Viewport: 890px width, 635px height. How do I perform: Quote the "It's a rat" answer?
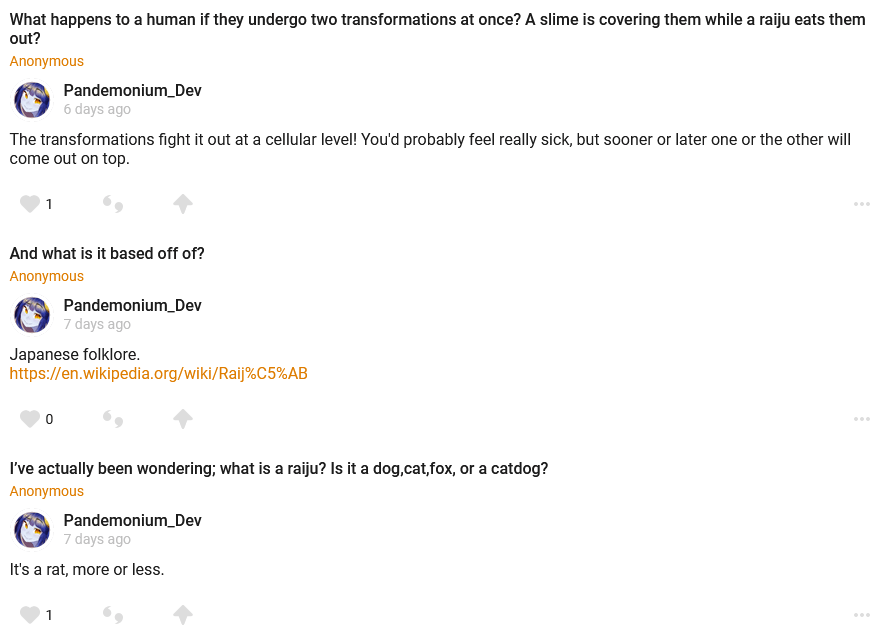[x=113, y=615]
